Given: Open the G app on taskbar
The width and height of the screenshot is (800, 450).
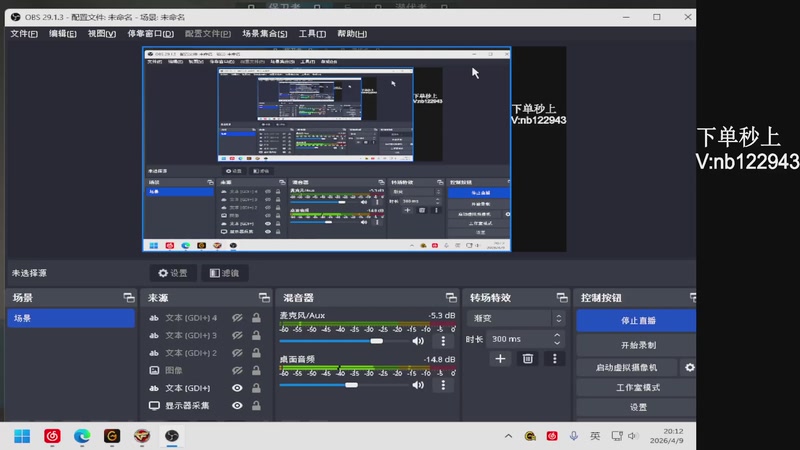Looking at the screenshot, I should (x=112, y=436).
